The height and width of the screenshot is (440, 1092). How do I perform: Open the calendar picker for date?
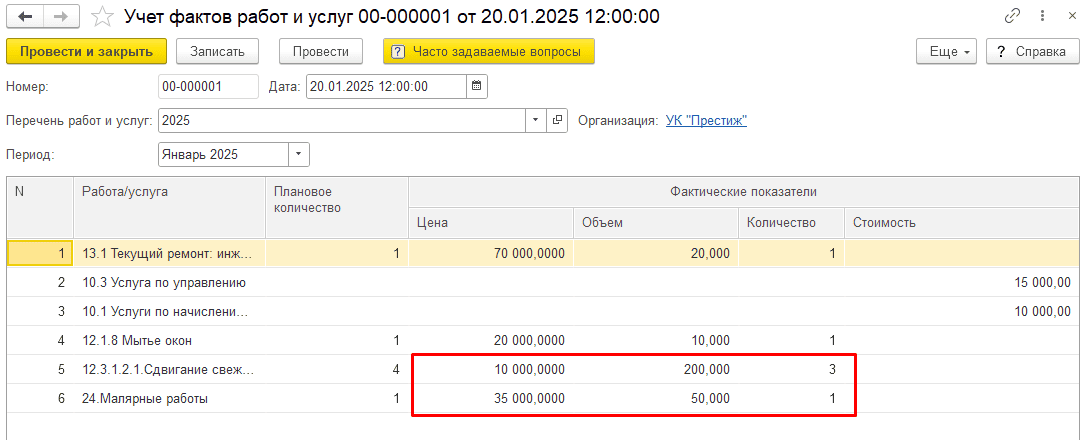477,87
